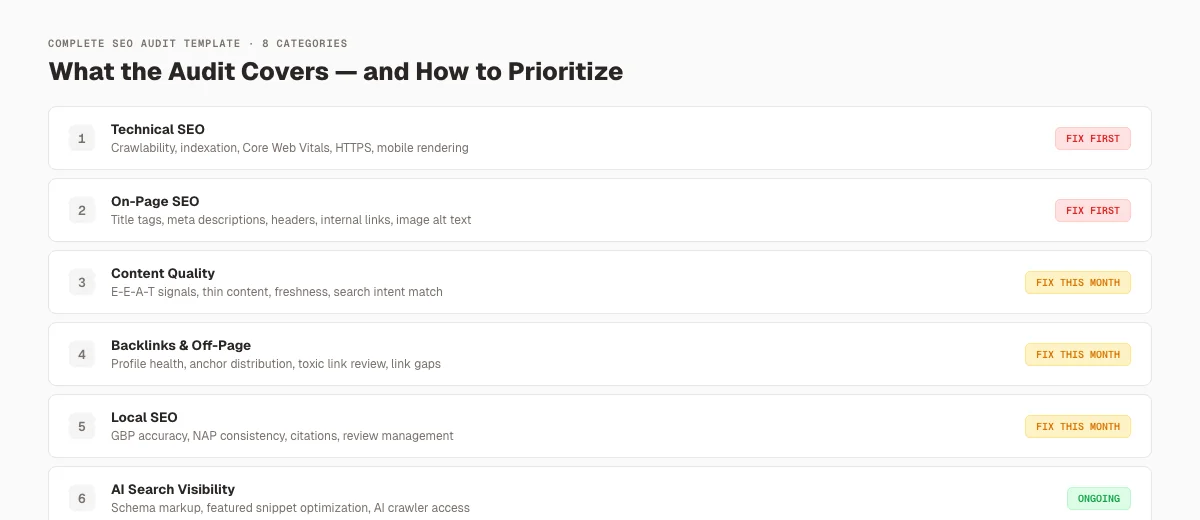This screenshot has height=520, width=1200.
Task: Click Local SEO FIX THIS MONTH tag
Action: [1078, 426]
